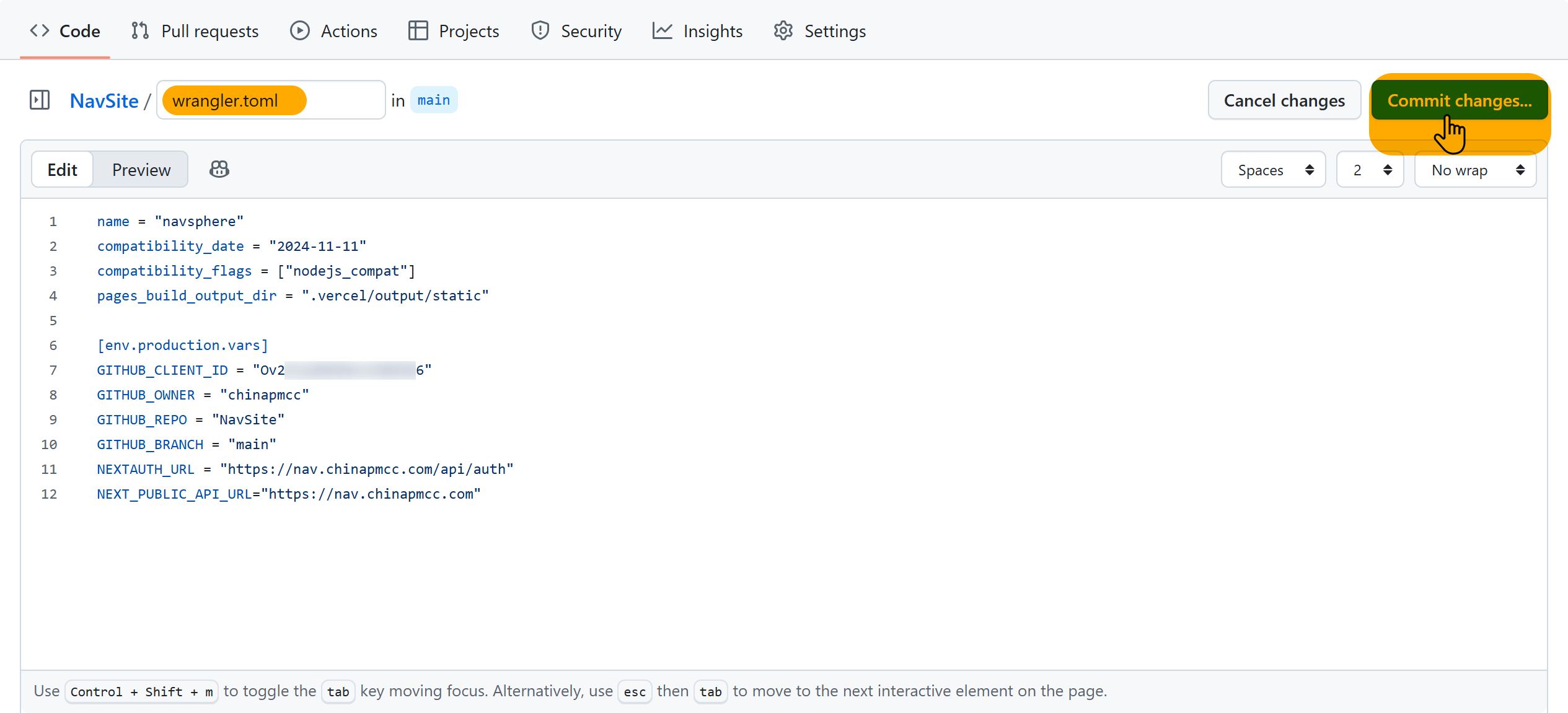The width and height of the screenshot is (1568, 713).
Task: Open the NavSite repository link
Action: pos(104,100)
